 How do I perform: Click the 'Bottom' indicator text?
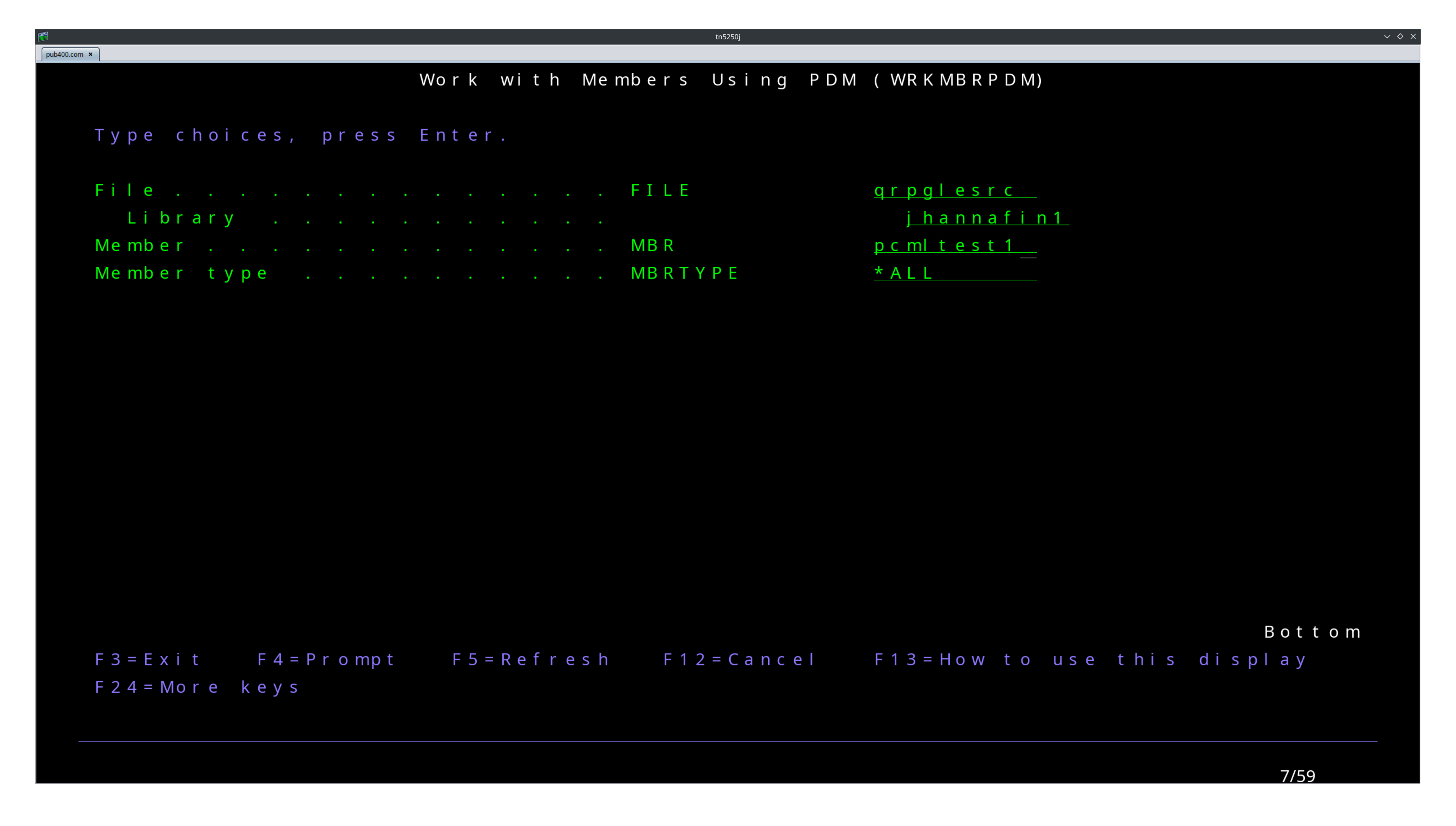(1312, 632)
